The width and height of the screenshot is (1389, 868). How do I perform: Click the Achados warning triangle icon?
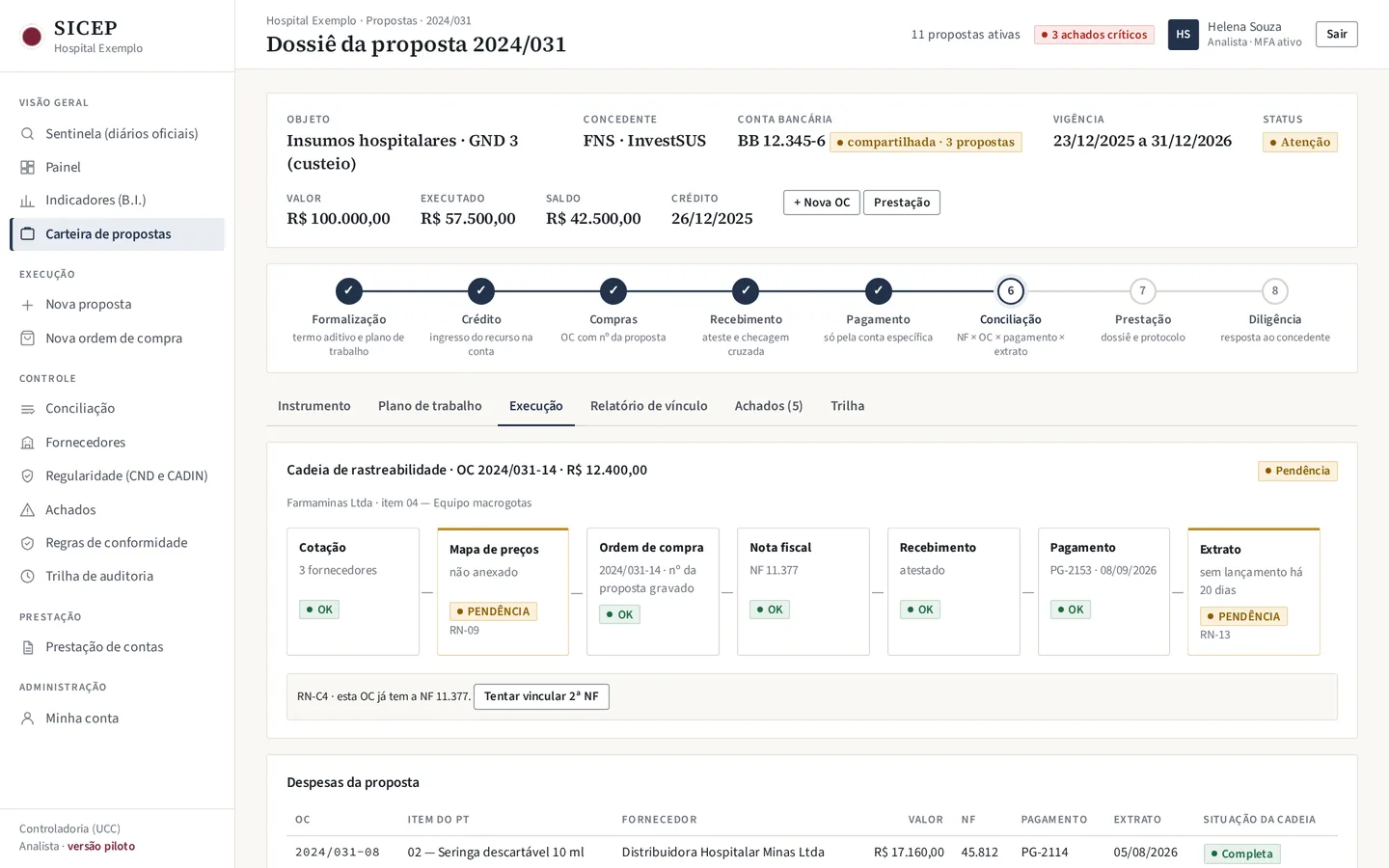point(28,509)
